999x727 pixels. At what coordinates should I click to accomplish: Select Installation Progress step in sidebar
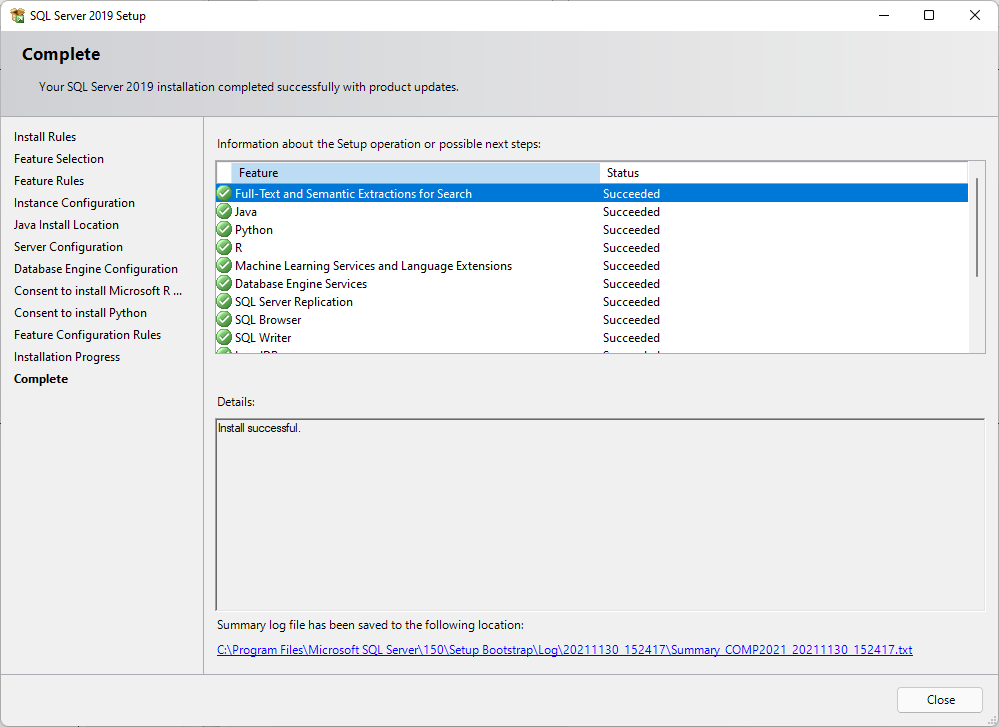click(x=67, y=357)
